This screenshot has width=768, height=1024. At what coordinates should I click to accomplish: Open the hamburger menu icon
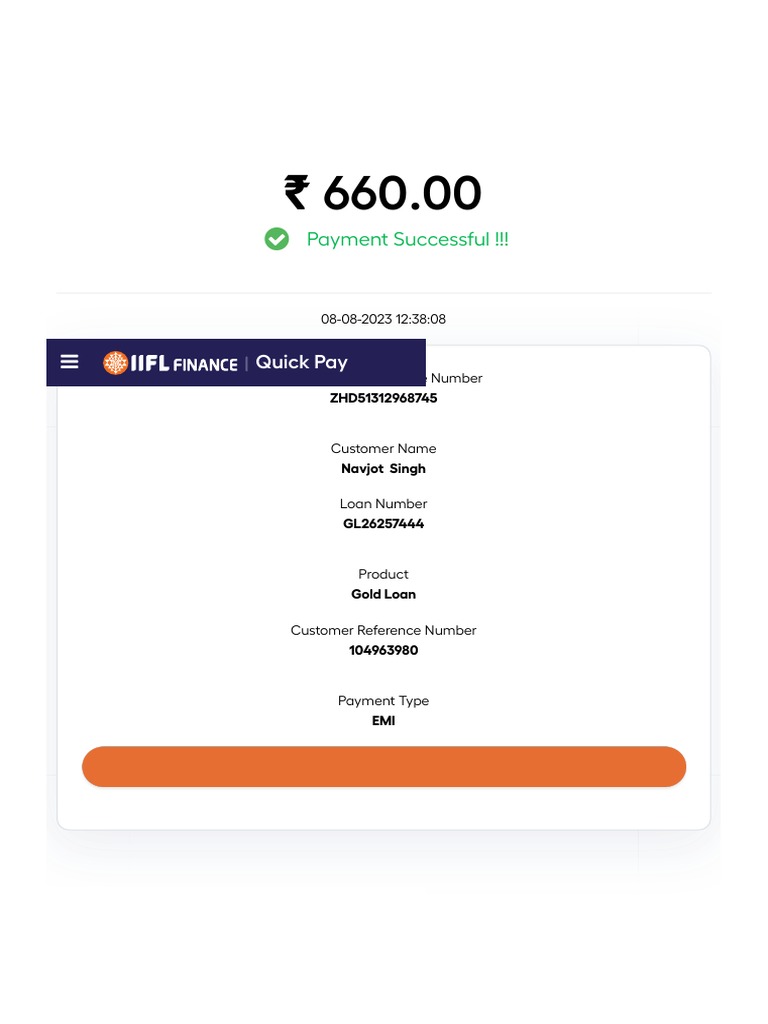[x=69, y=362]
